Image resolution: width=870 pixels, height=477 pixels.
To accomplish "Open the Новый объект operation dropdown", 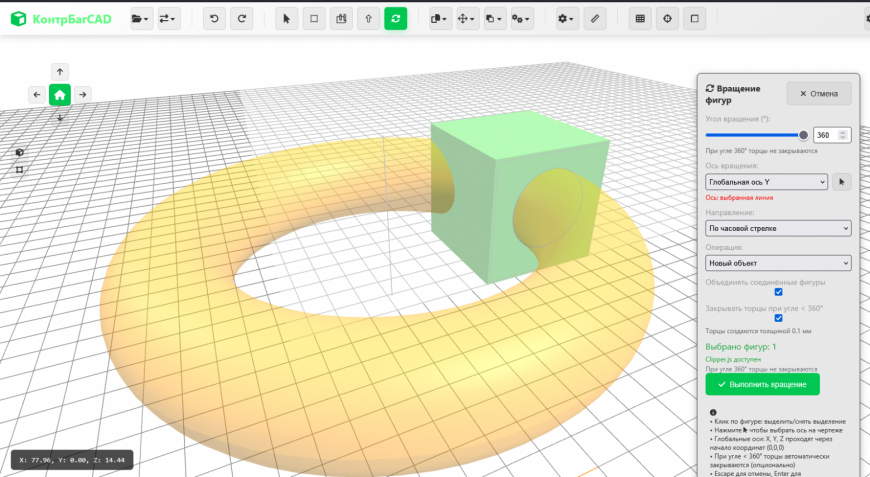I will tap(778, 263).
